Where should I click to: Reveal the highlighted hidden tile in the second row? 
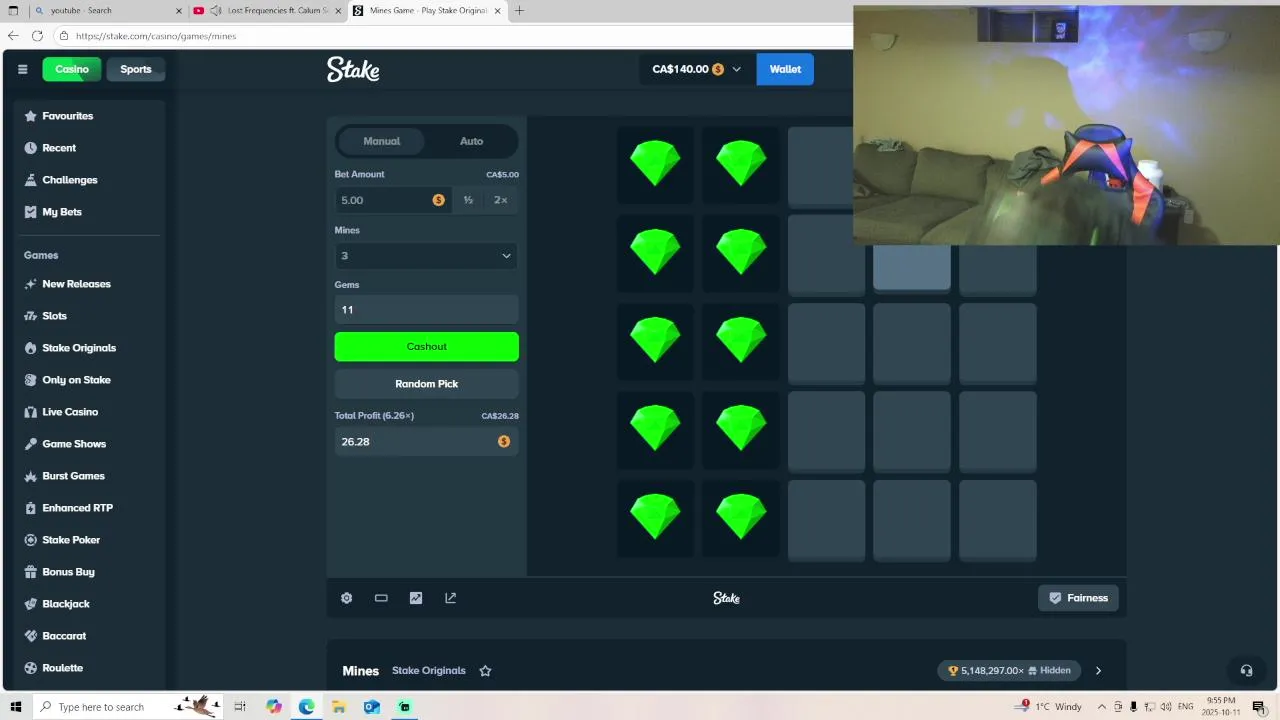[x=912, y=268]
